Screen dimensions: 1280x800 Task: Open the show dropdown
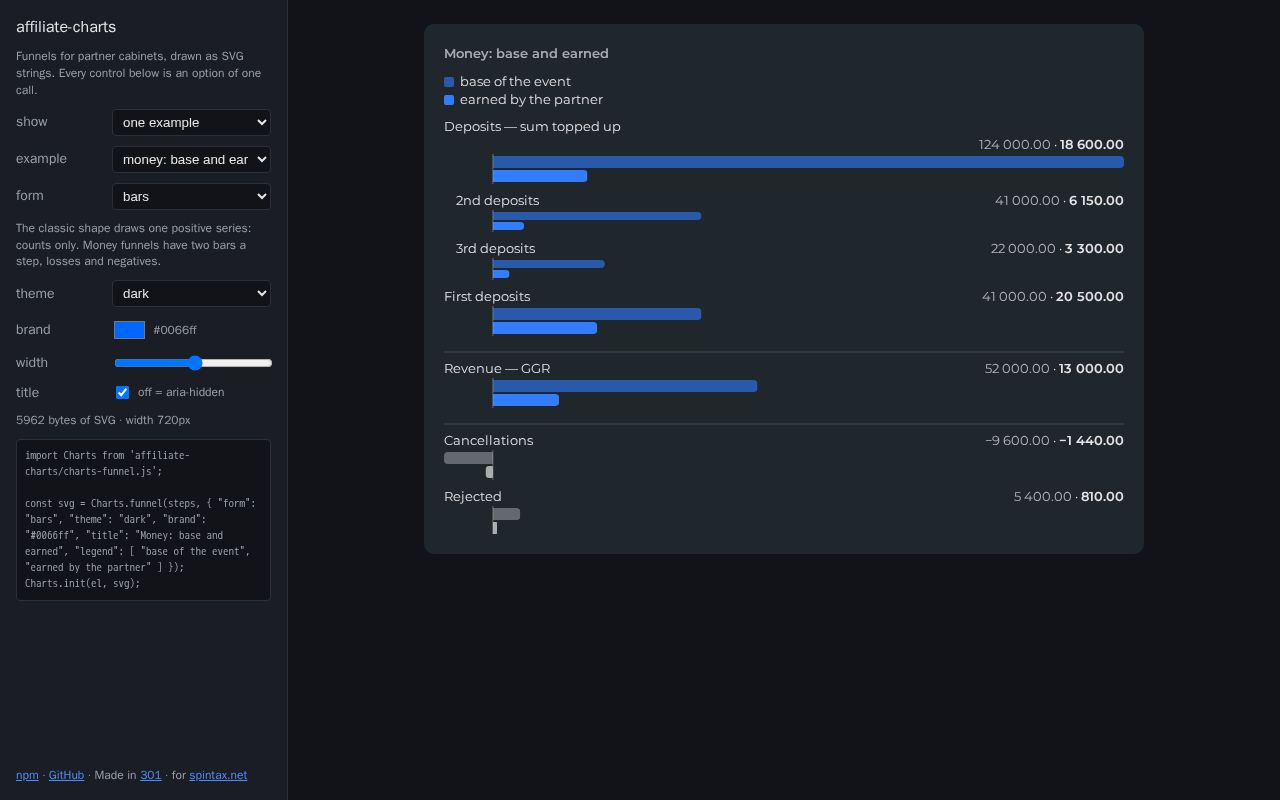click(191, 122)
